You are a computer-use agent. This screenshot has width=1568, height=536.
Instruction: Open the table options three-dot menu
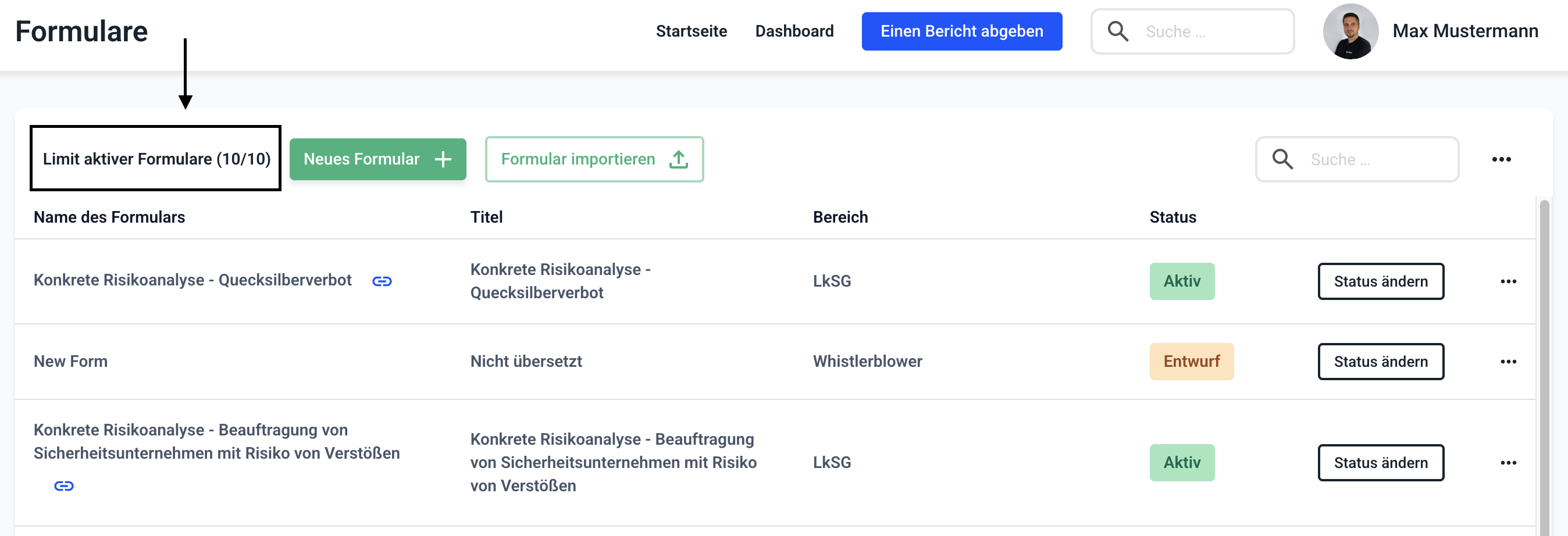1501,159
